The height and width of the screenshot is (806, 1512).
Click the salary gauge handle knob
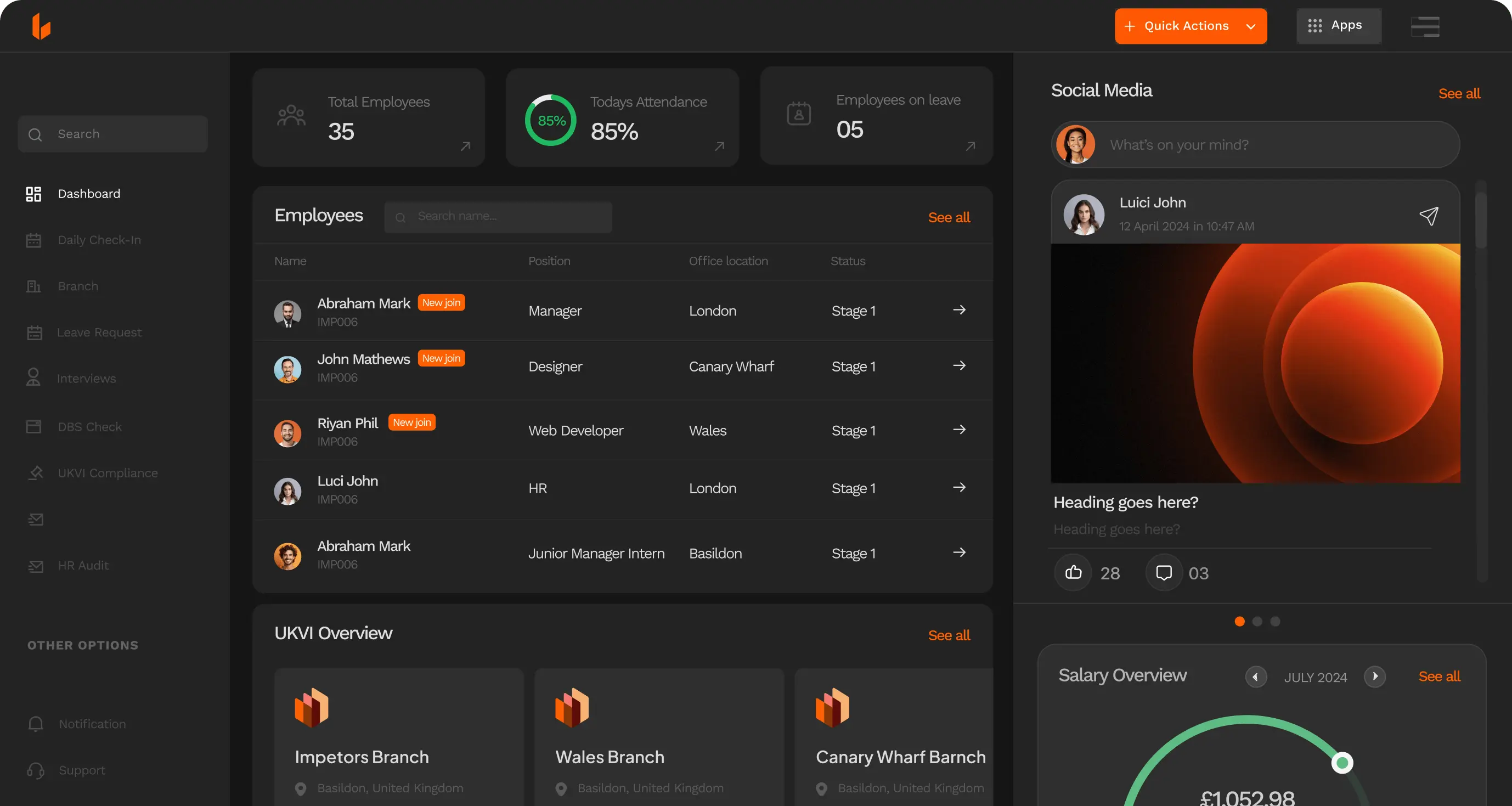[1342, 763]
